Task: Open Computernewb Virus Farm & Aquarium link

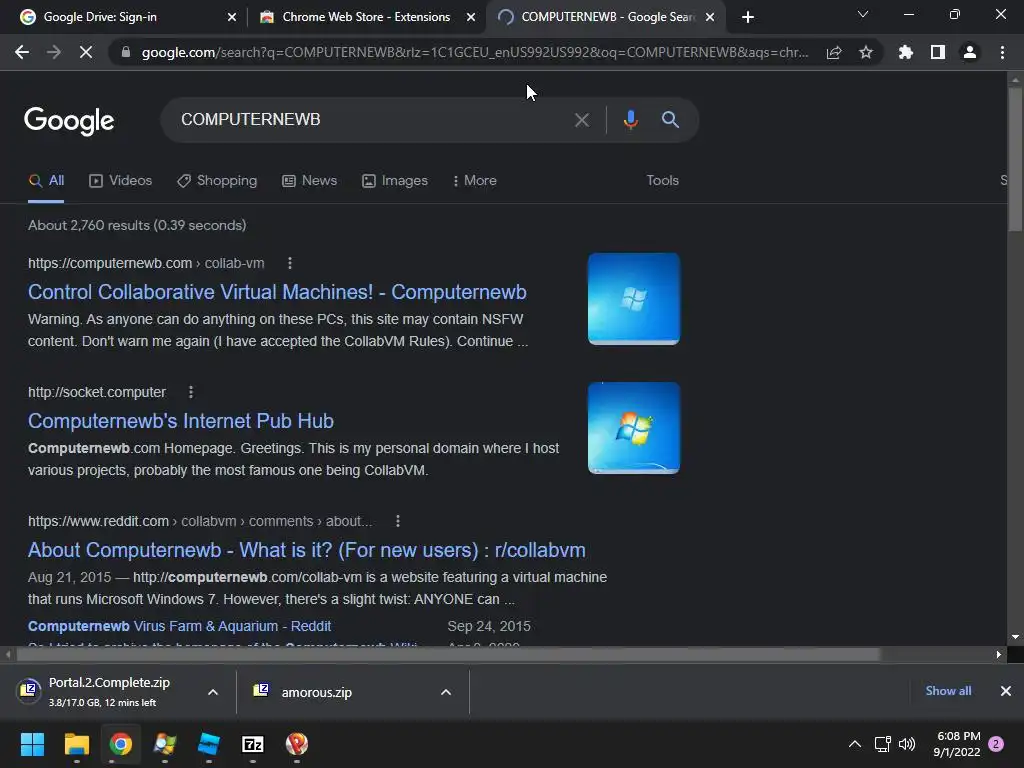Action: click(x=180, y=626)
